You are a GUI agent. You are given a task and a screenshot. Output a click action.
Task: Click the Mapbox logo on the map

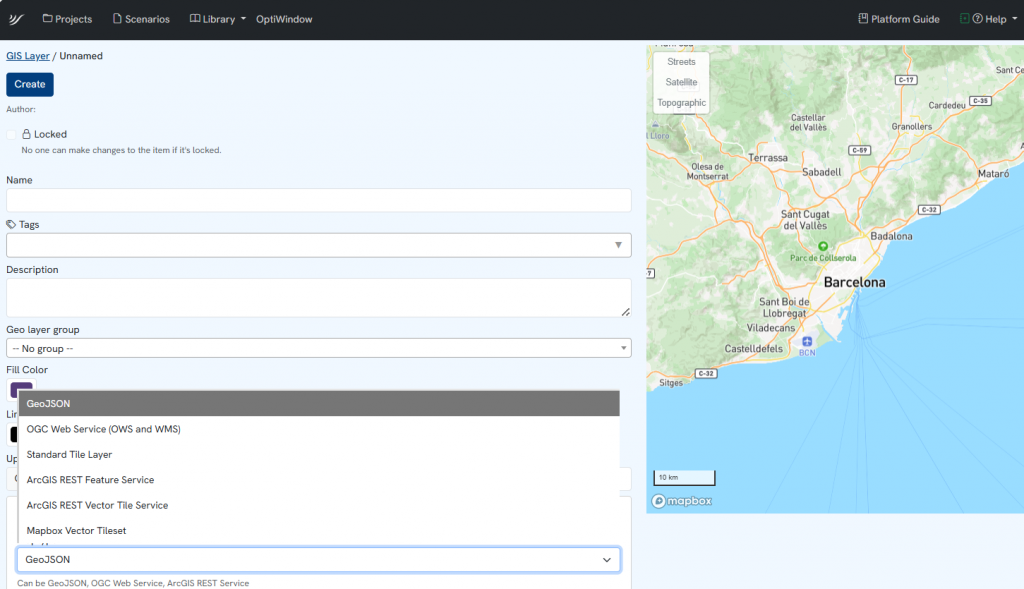pos(682,500)
